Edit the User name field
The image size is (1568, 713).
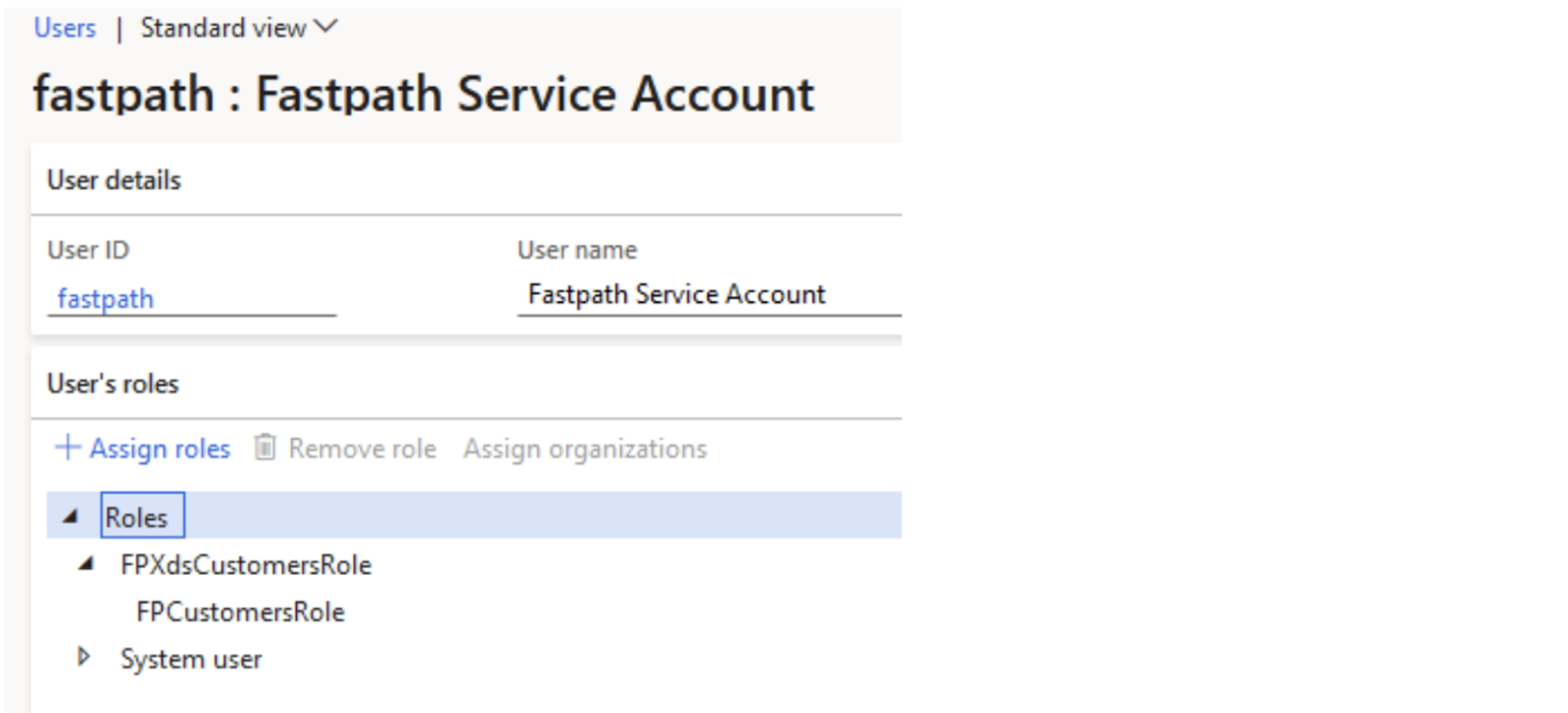point(709,295)
